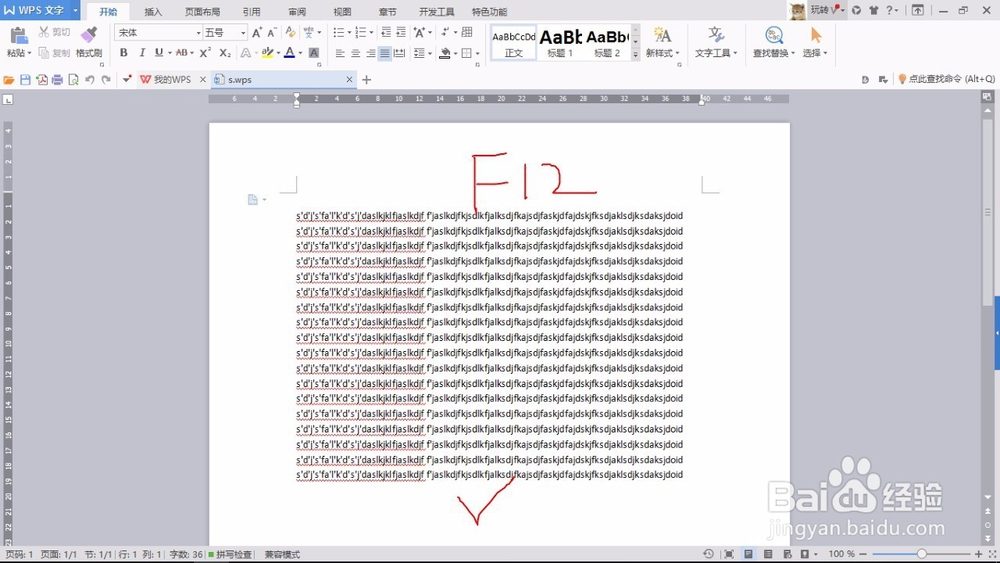
Task: Toggle spell check (拼写检查) in status bar
Action: pos(230,555)
